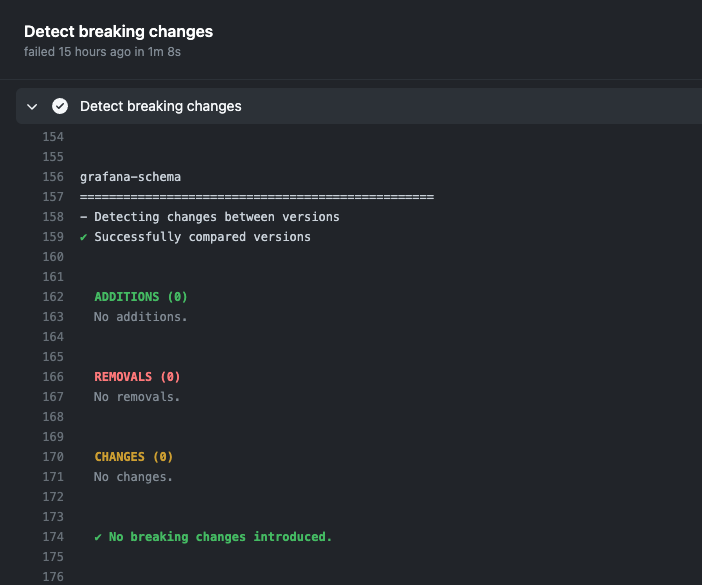Click the red REMOVALS (0) heading

pos(137,377)
